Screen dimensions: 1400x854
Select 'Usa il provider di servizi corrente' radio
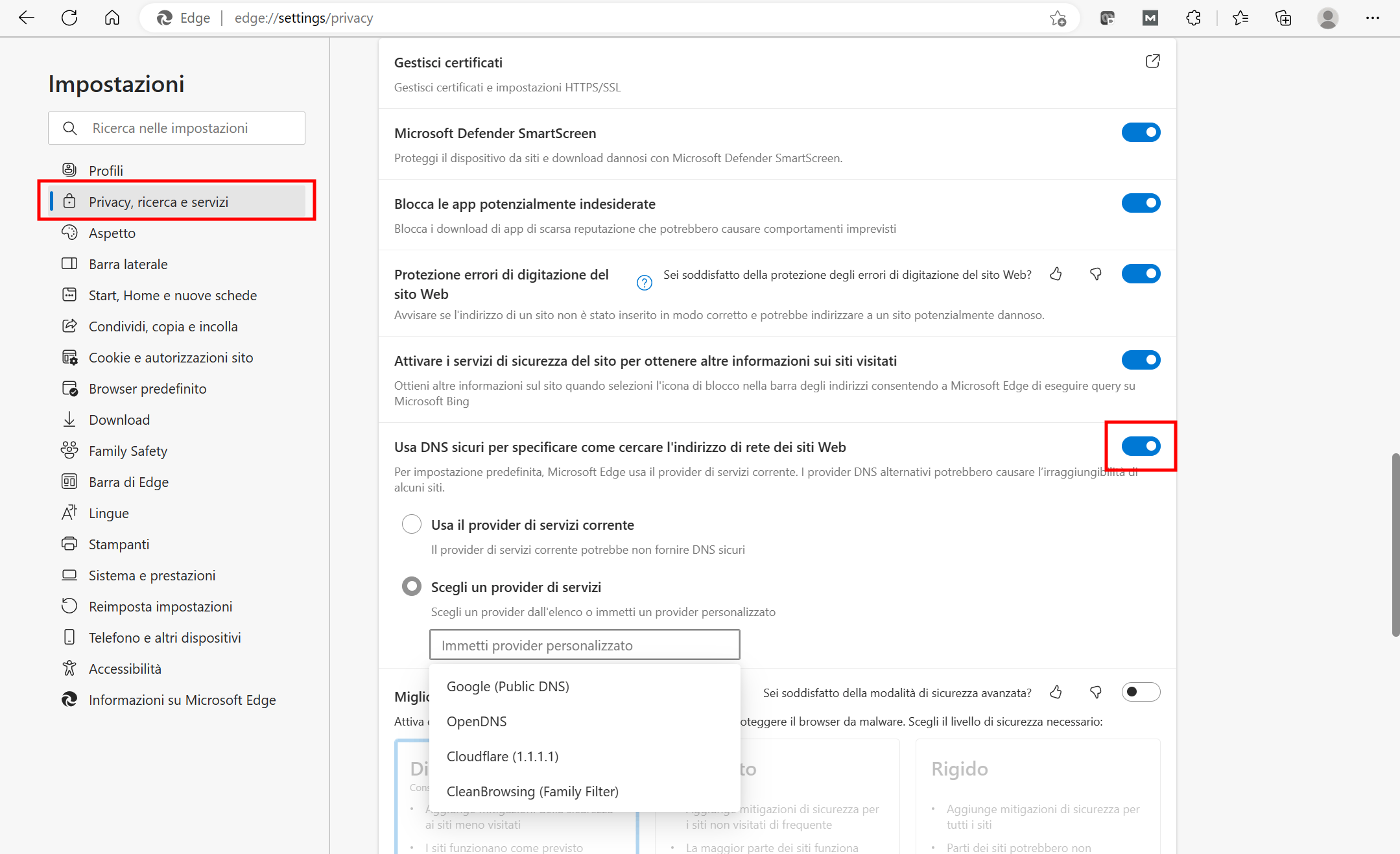pyautogui.click(x=412, y=524)
